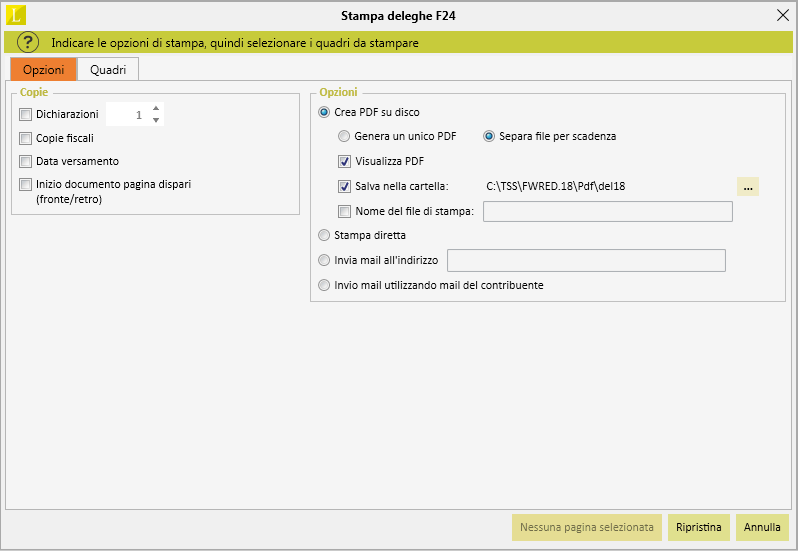
Task: Close the Stampa deleghe F24 dialog
Action: (x=783, y=15)
